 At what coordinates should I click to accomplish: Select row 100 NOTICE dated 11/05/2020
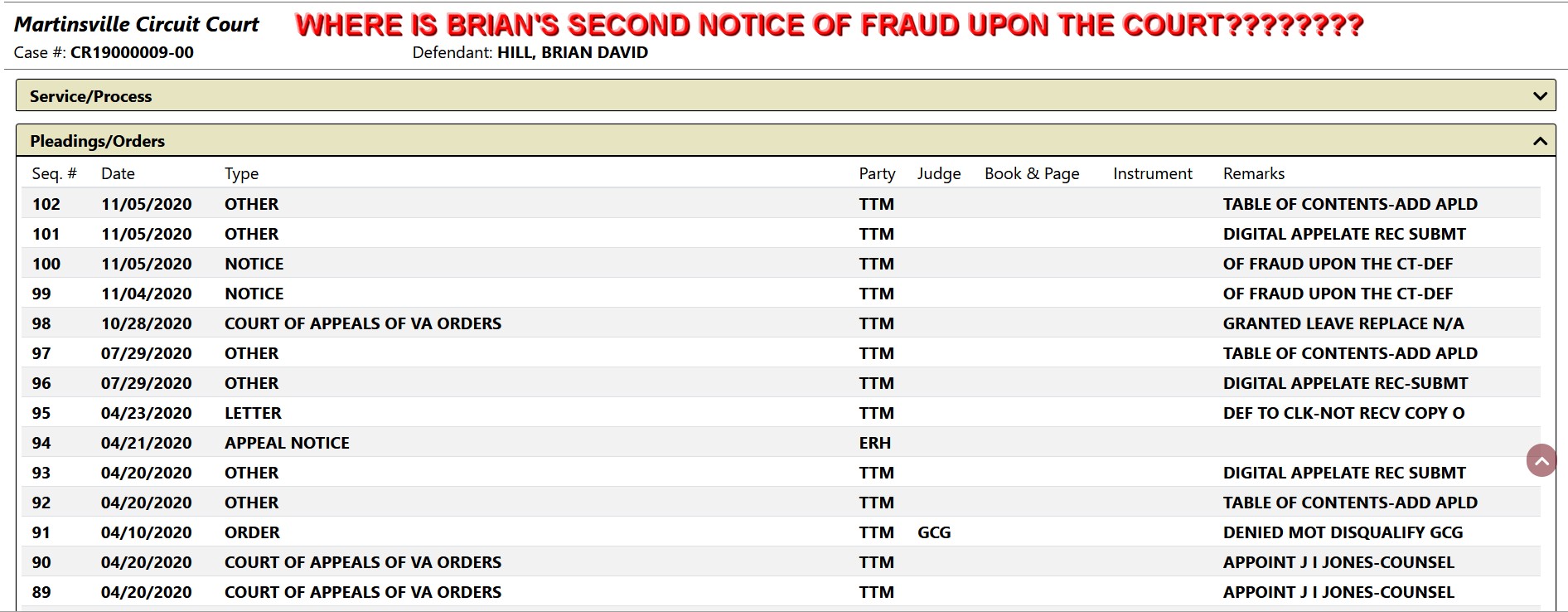[781, 264]
